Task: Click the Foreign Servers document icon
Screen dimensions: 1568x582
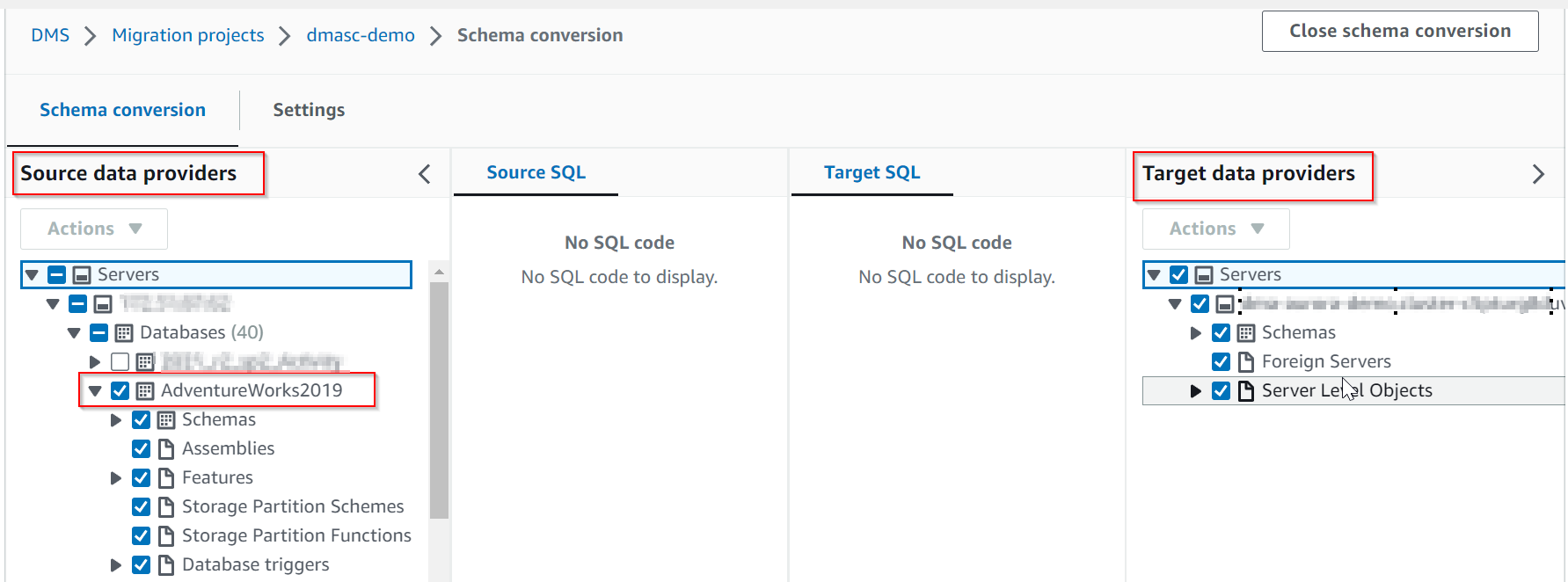Action: [x=1246, y=362]
